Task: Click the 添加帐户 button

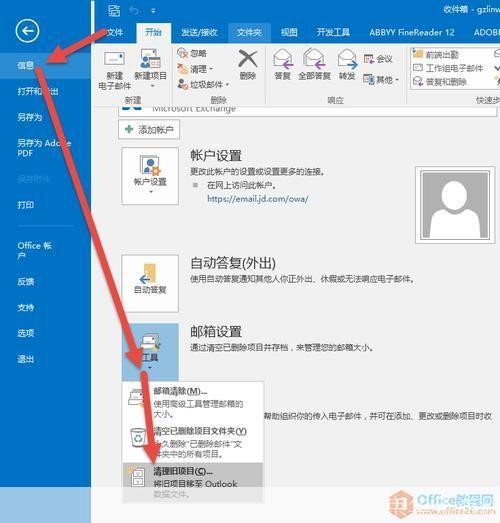Action: pyautogui.click(x=149, y=129)
